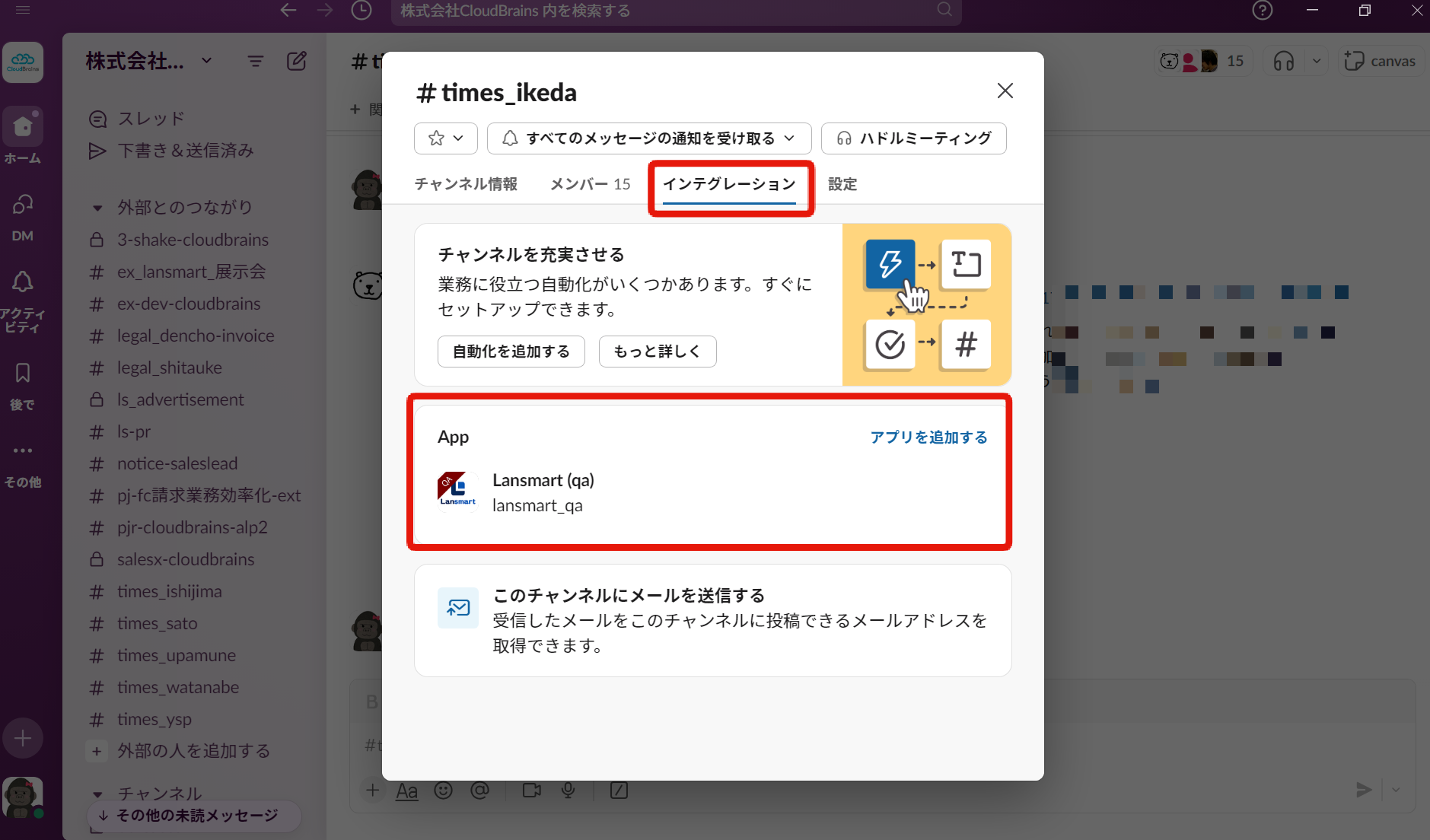Open その他 more options in the sidebar

point(23,465)
